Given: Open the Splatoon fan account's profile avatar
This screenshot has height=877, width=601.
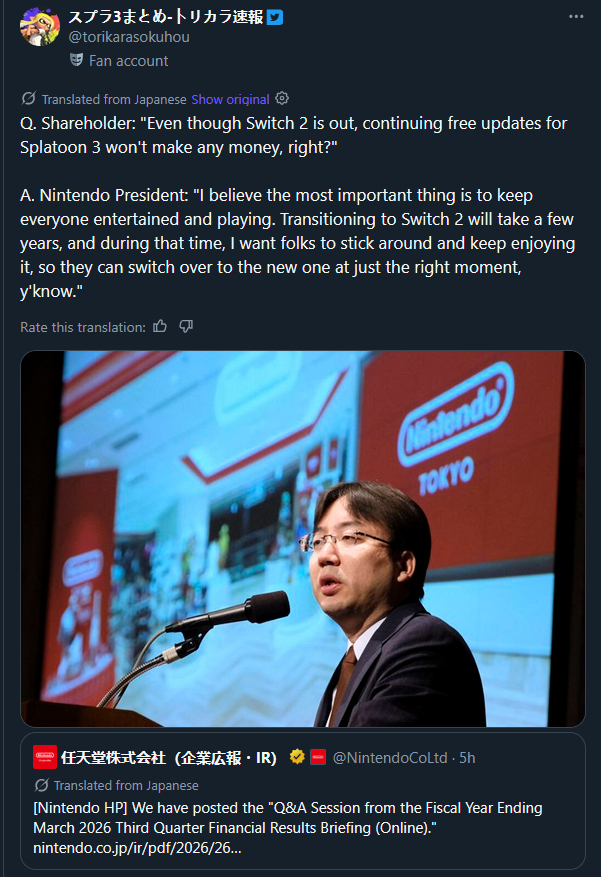Looking at the screenshot, I should (x=39, y=27).
